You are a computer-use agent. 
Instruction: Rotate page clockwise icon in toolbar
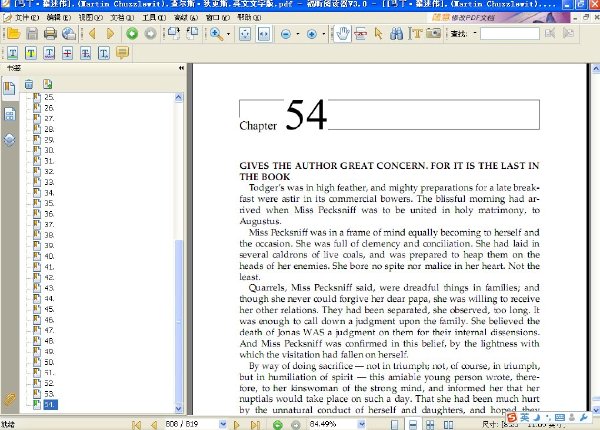[174, 34]
